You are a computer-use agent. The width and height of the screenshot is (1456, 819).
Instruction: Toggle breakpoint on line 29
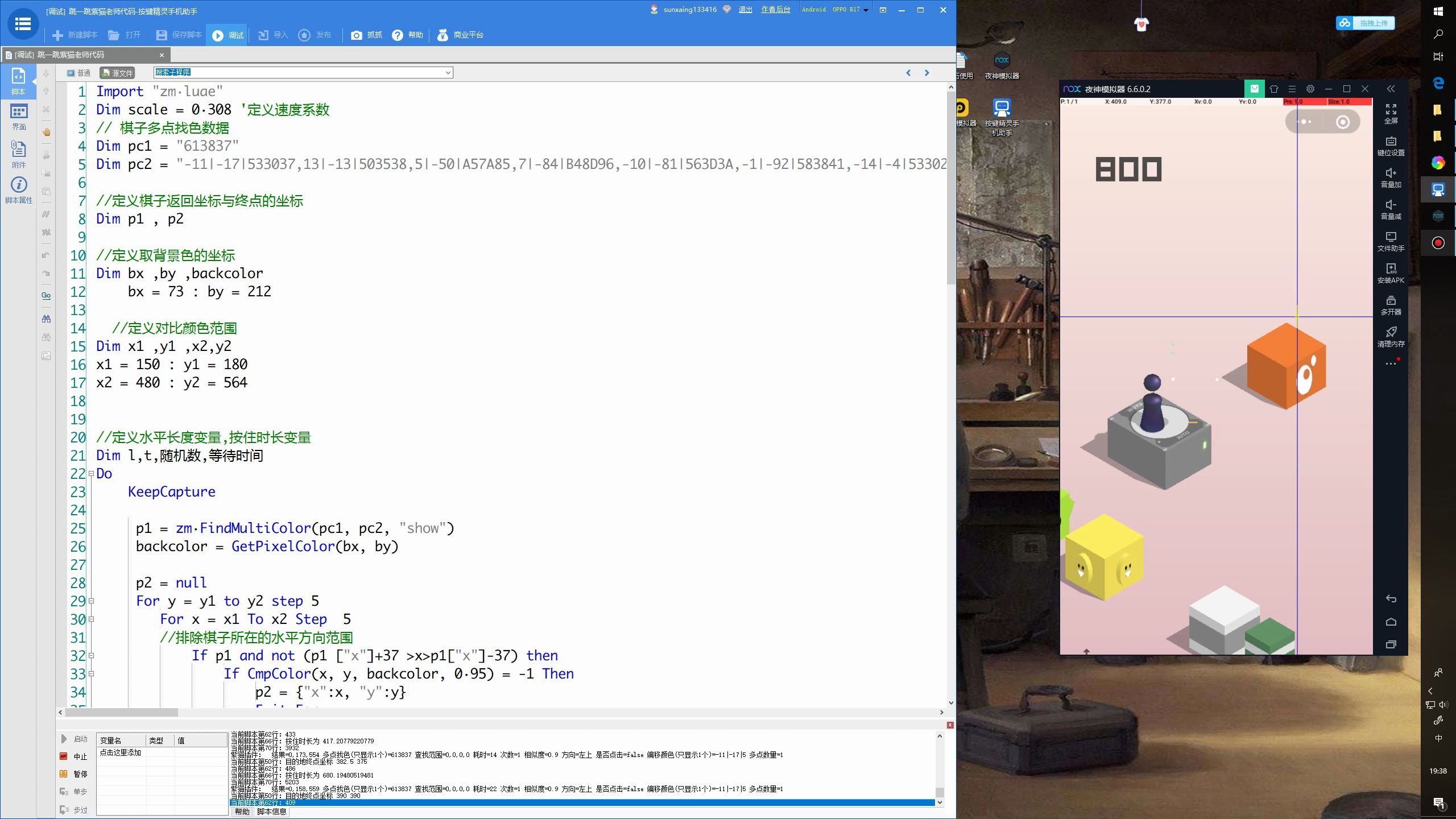(x=62, y=600)
